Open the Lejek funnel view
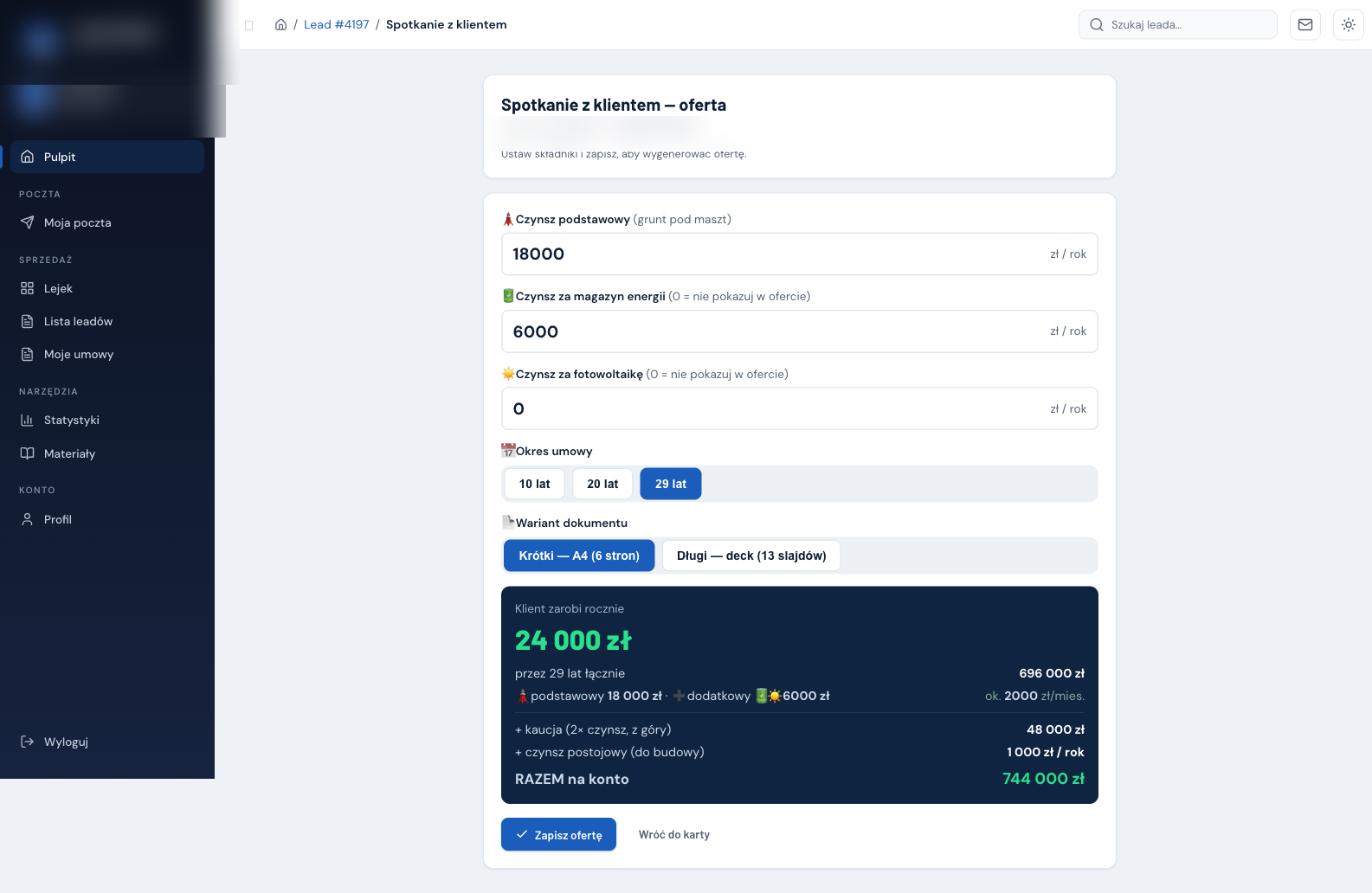The width and height of the screenshot is (1372, 893). click(x=107, y=288)
